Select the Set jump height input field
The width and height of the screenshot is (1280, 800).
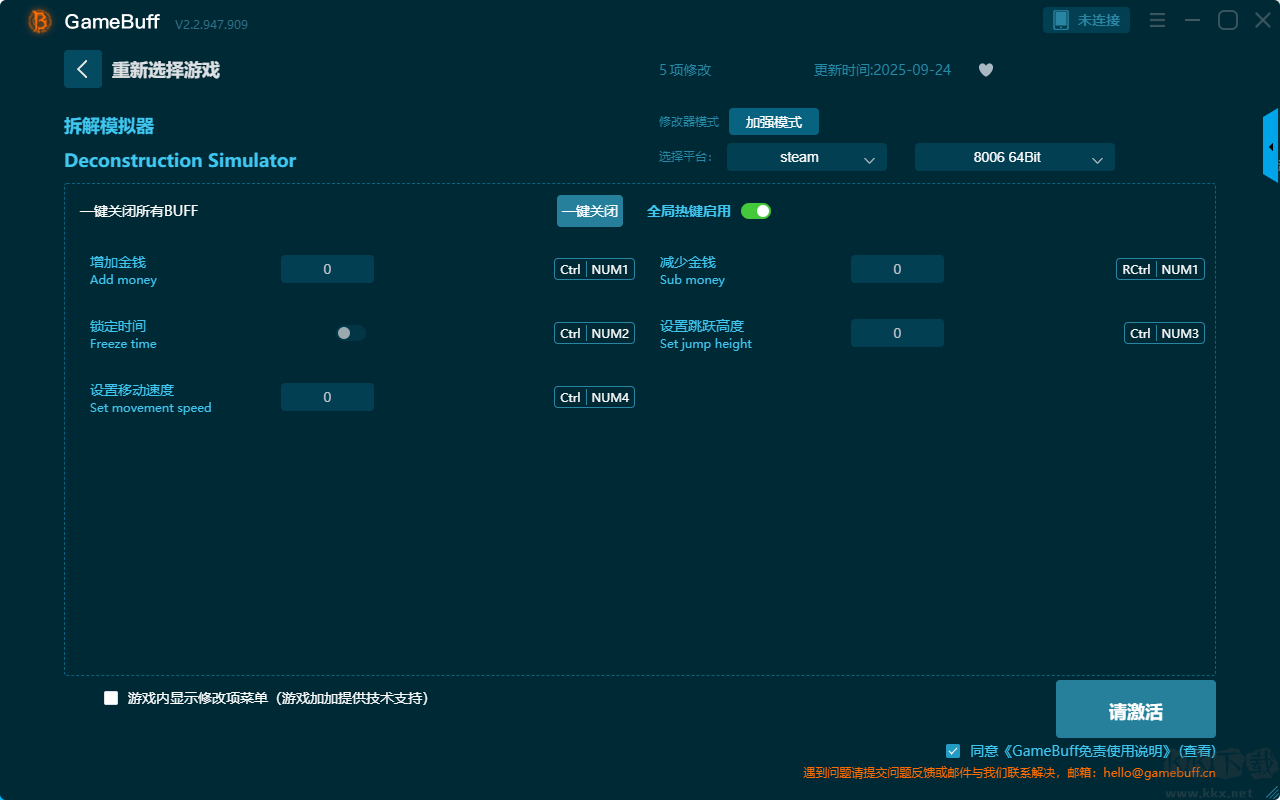point(897,333)
